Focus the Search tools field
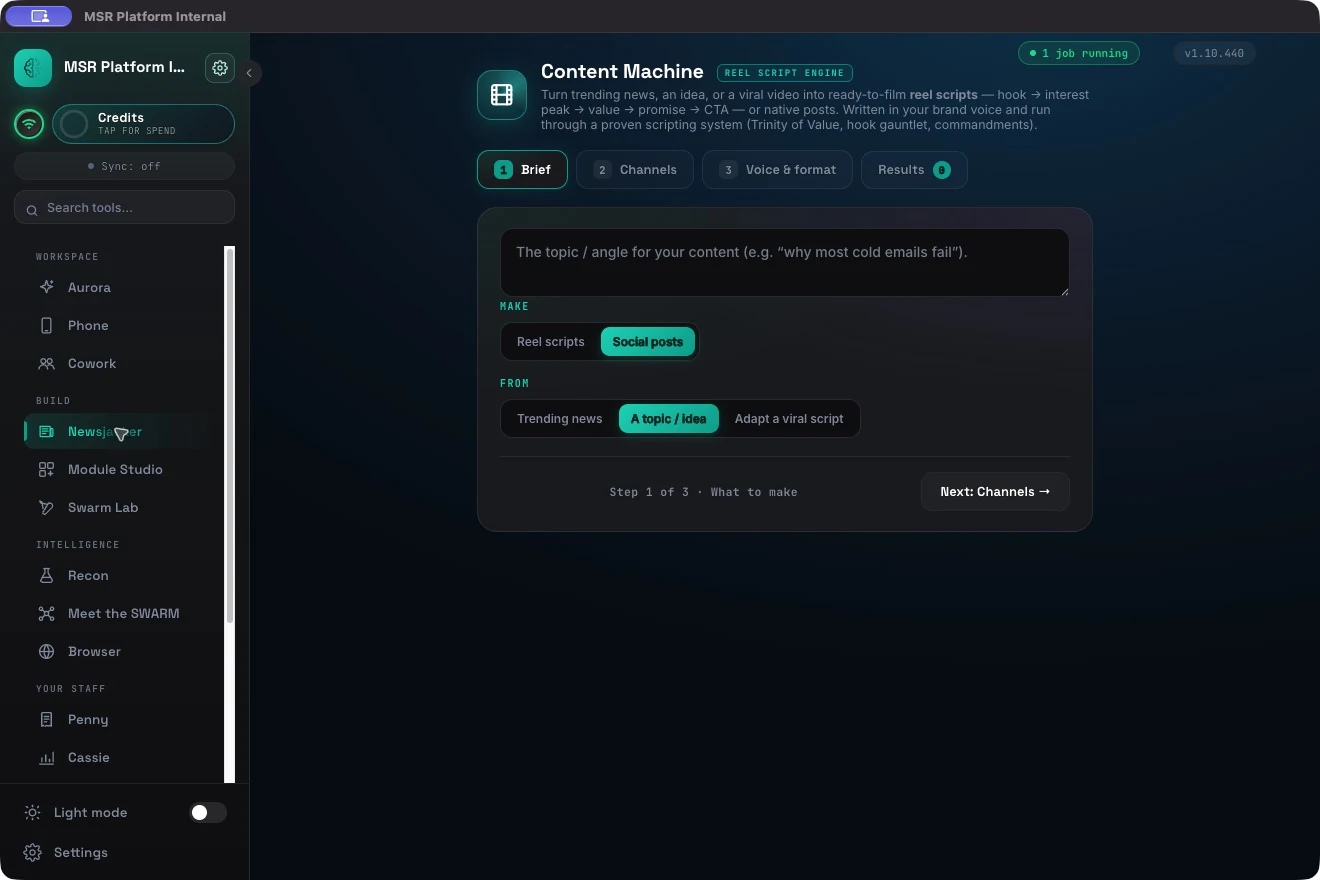Screen dimensions: 1320x880 point(124,207)
